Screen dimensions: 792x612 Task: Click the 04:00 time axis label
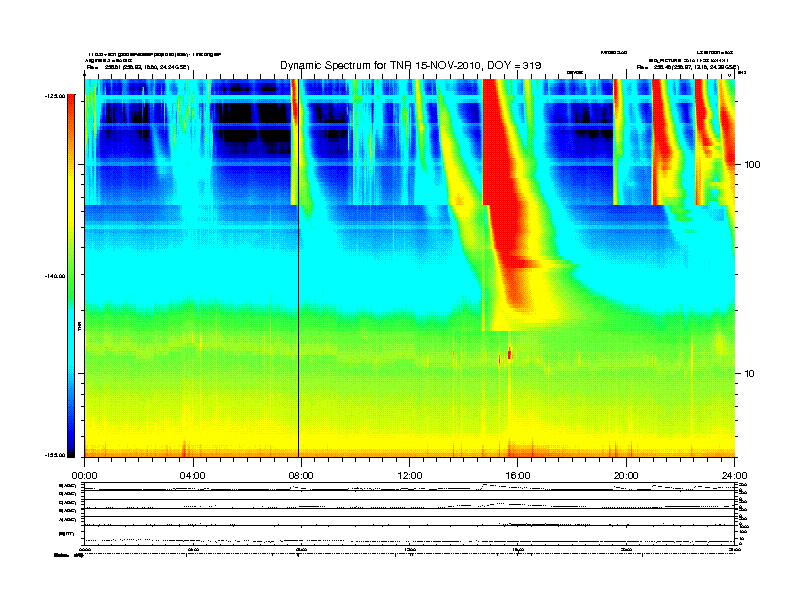coord(192,476)
